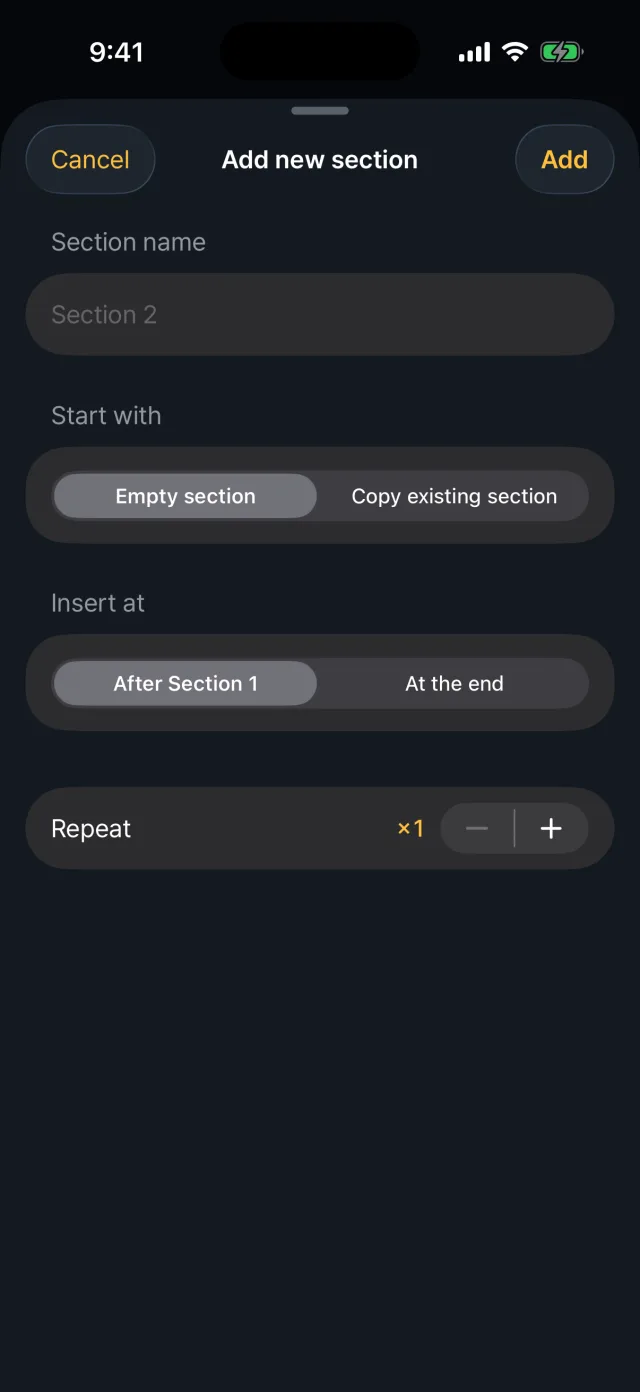
Task: Select the Empty section option
Action: 185,496
